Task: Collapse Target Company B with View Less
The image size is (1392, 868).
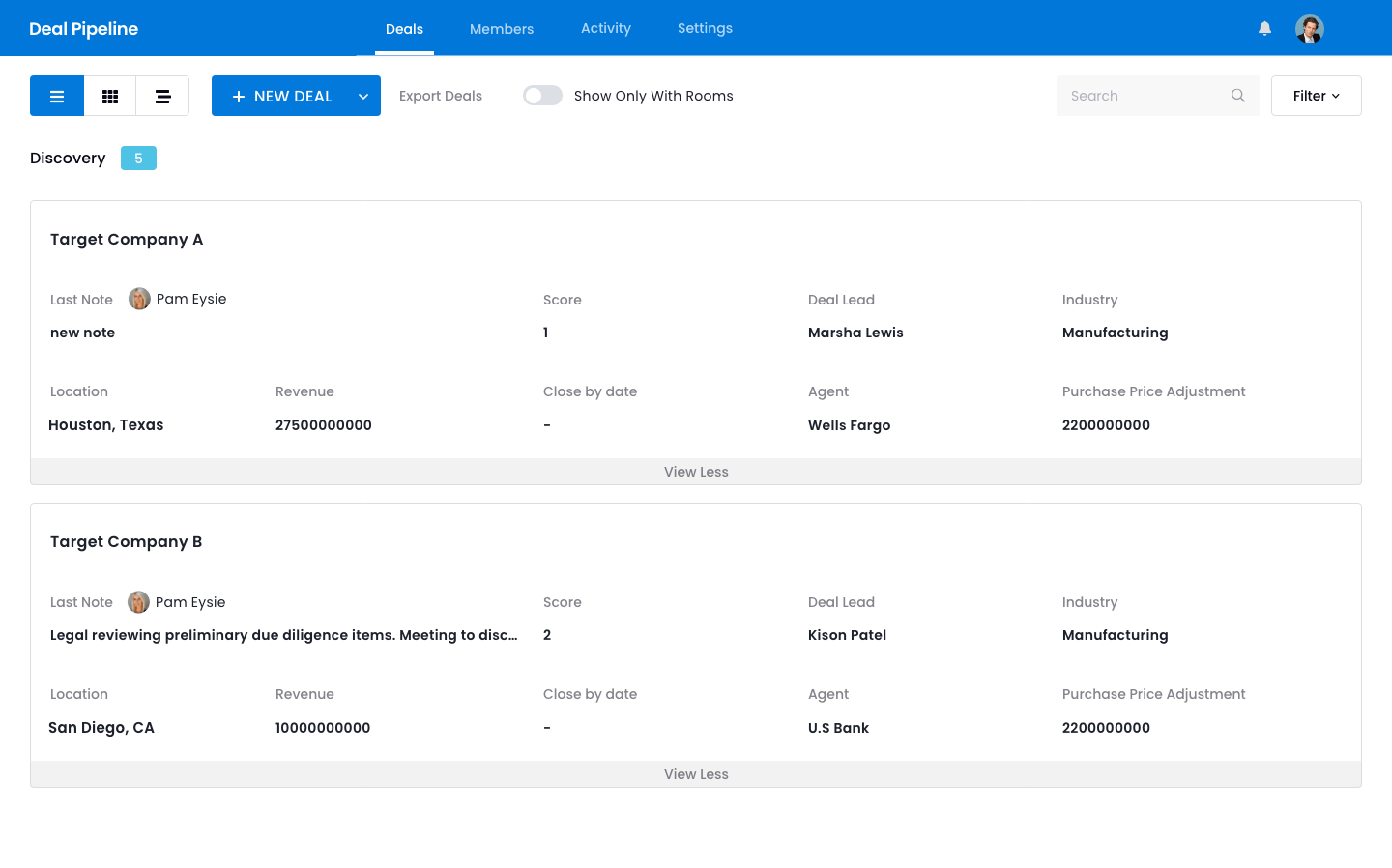Action: tap(696, 774)
